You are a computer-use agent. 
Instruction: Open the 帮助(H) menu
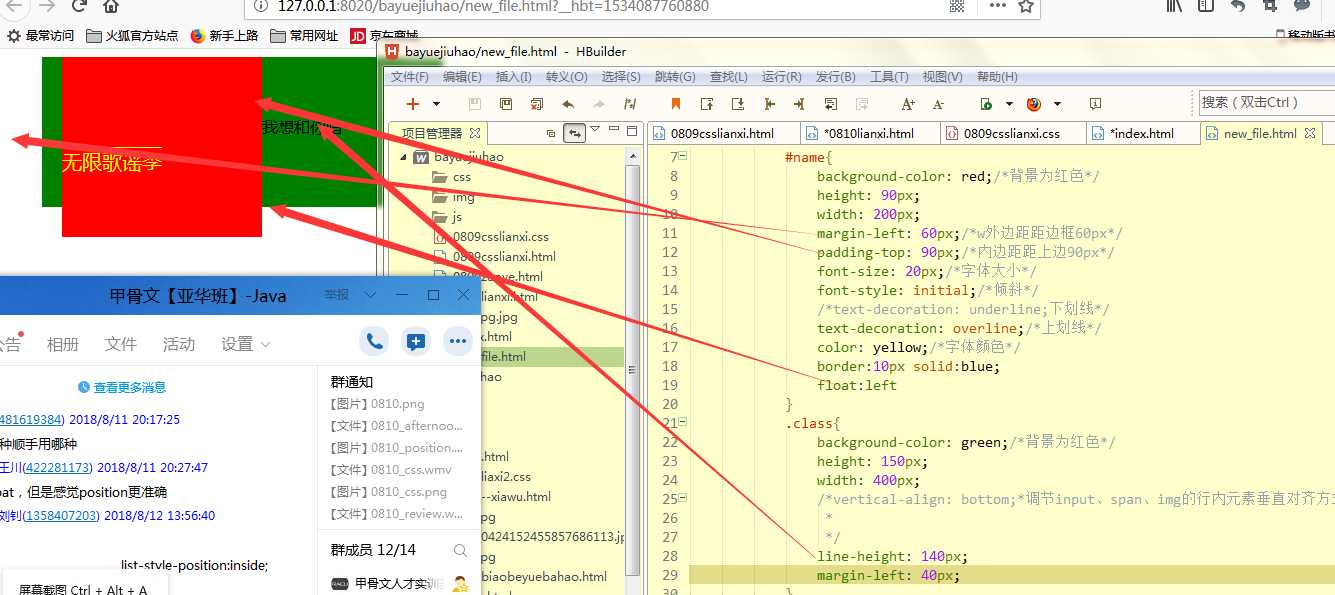[997, 77]
